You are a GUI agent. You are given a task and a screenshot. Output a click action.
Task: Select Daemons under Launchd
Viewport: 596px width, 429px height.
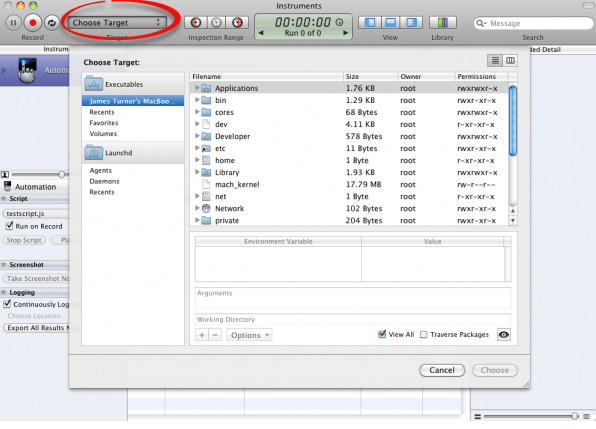click(x=105, y=181)
